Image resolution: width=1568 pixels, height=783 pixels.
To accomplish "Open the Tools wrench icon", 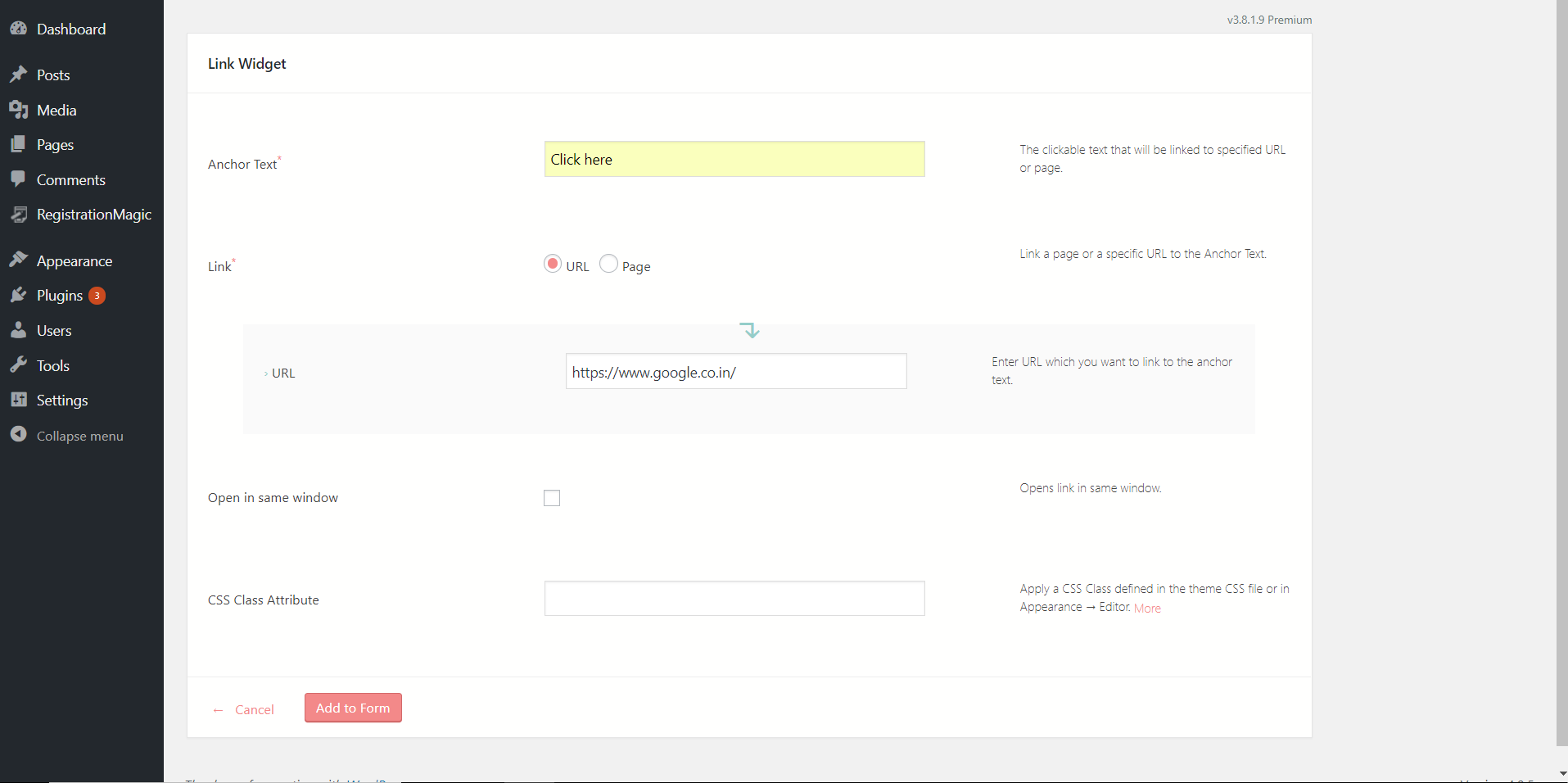I will 18,365.
